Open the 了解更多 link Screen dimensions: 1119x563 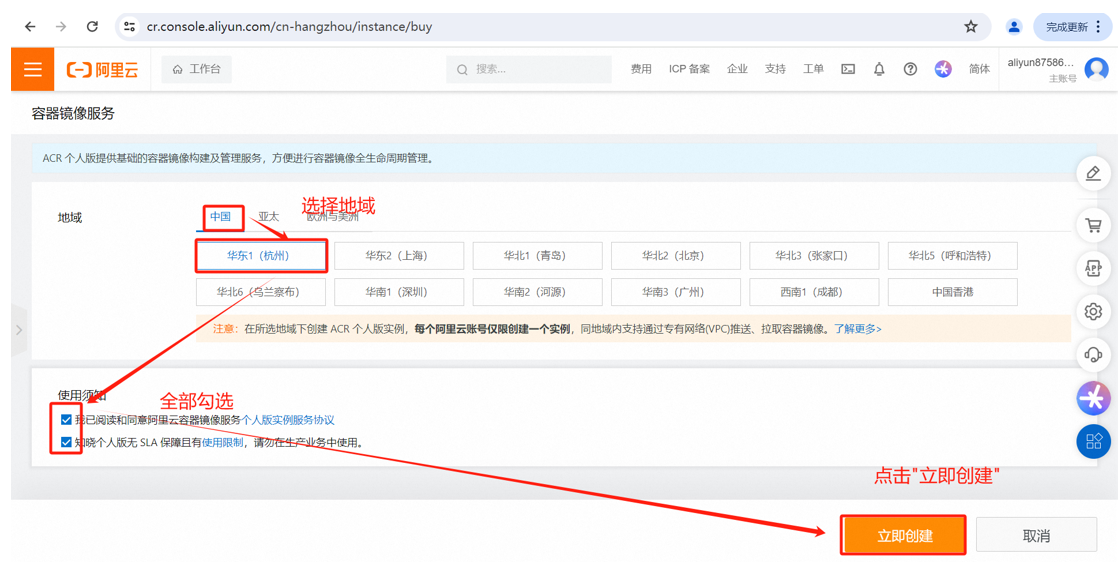point(858,329)
